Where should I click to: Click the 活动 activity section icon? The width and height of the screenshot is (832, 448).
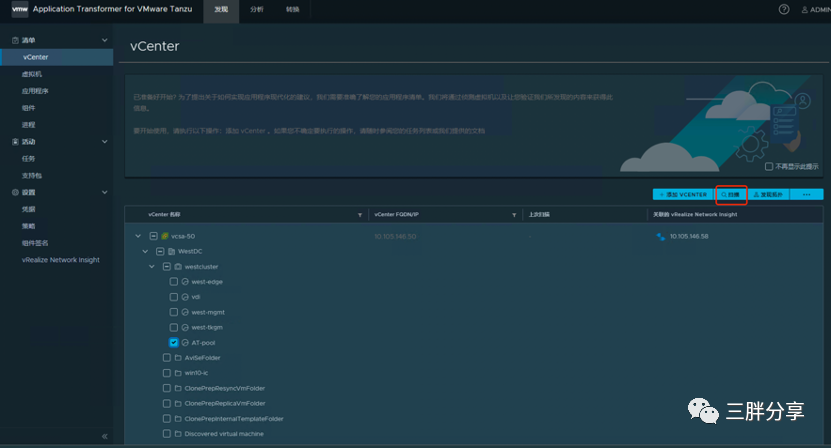(15, 142)
